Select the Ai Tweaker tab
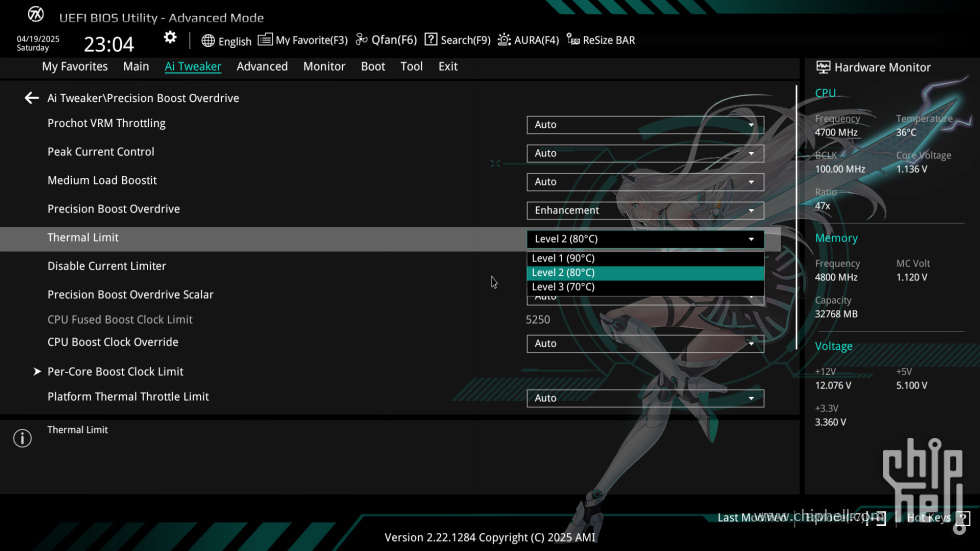The height and width of the screenshot is (551, 980). [192, 66]
